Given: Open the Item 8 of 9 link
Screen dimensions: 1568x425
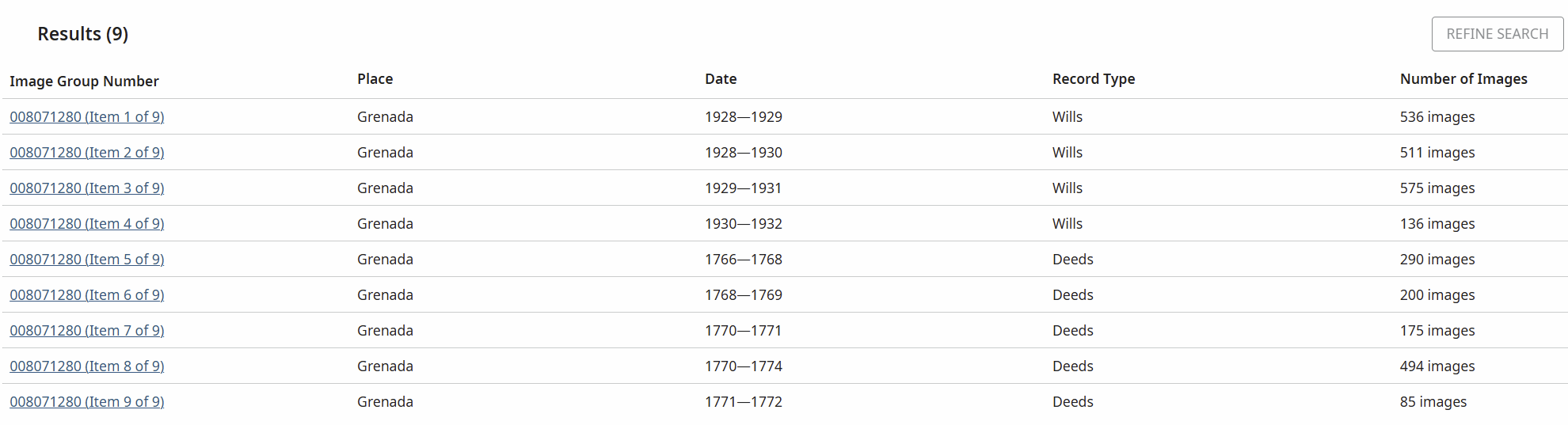Looking at the screenshot, I should pyautogui.click(x=87, y=366).
